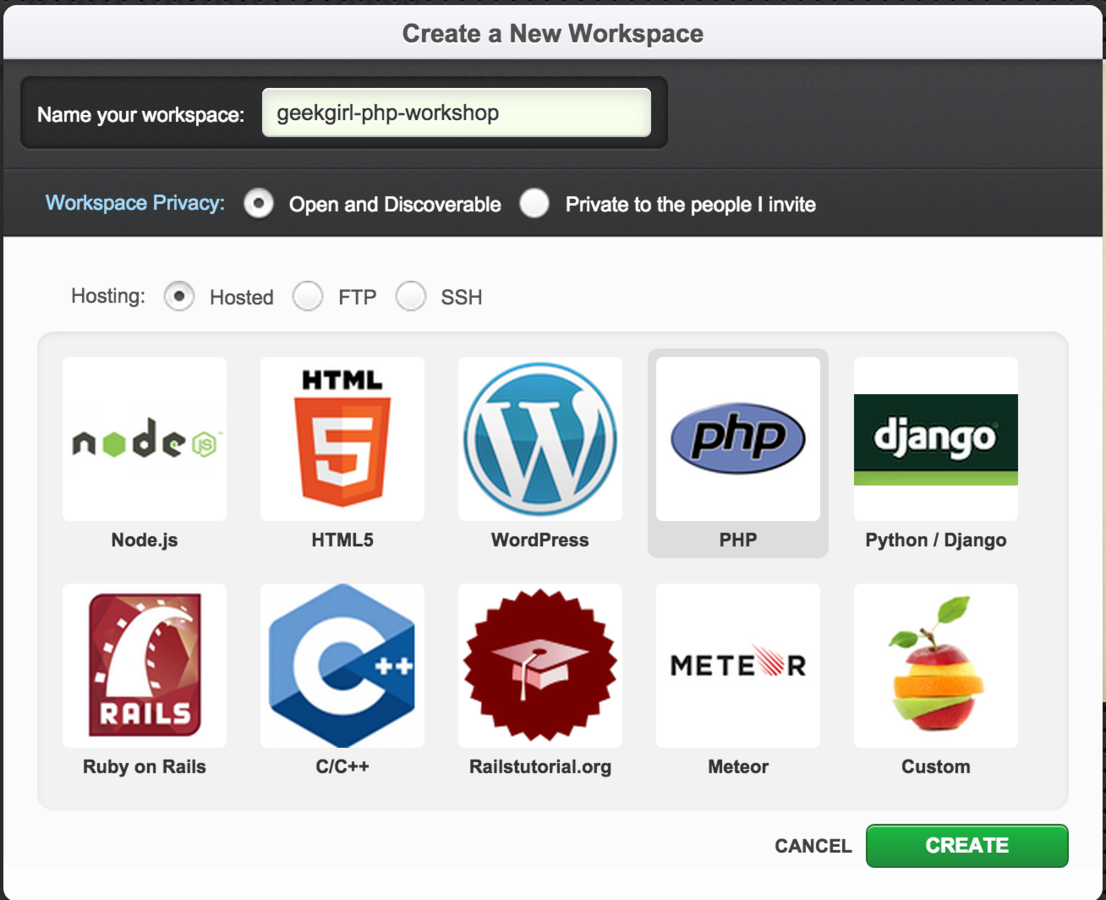This screenshot has width=1106, height=900.
Task: Choose the Meteor template logo
Action: click(738, 665)
